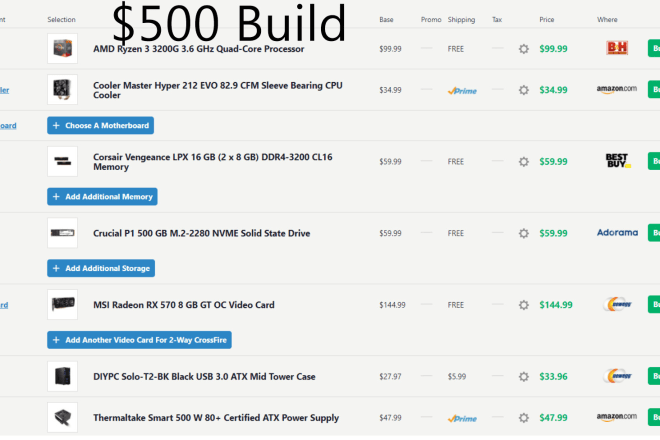Open settings gear for Thermaltake Smart 500 W row
660x440 pixels.
(524, 418)
